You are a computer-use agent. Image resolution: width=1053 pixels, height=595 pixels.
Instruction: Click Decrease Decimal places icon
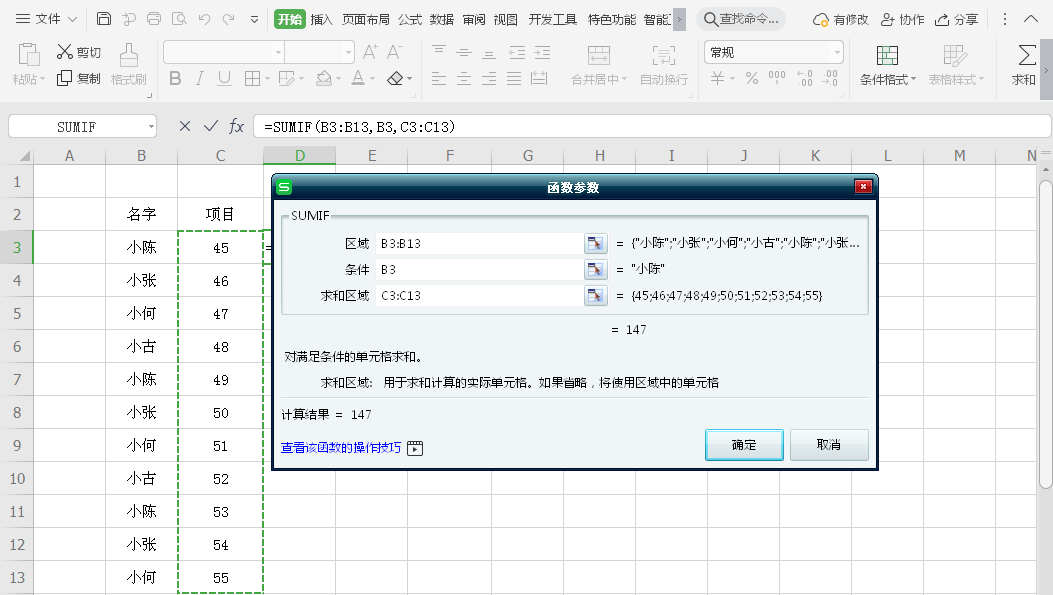click(830, 79)
